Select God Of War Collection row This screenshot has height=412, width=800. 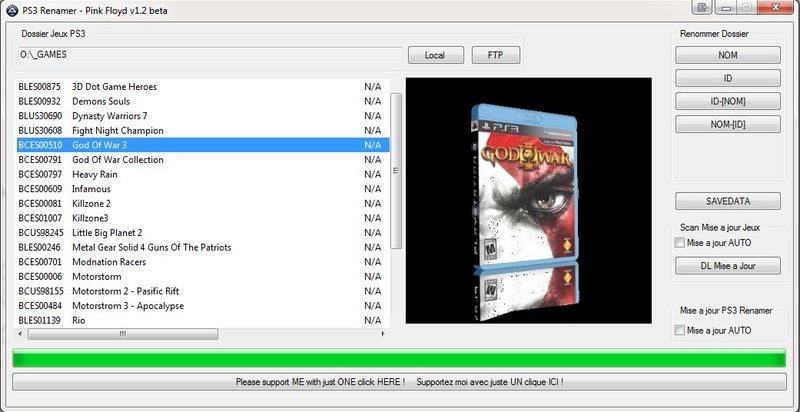point(203,160)
